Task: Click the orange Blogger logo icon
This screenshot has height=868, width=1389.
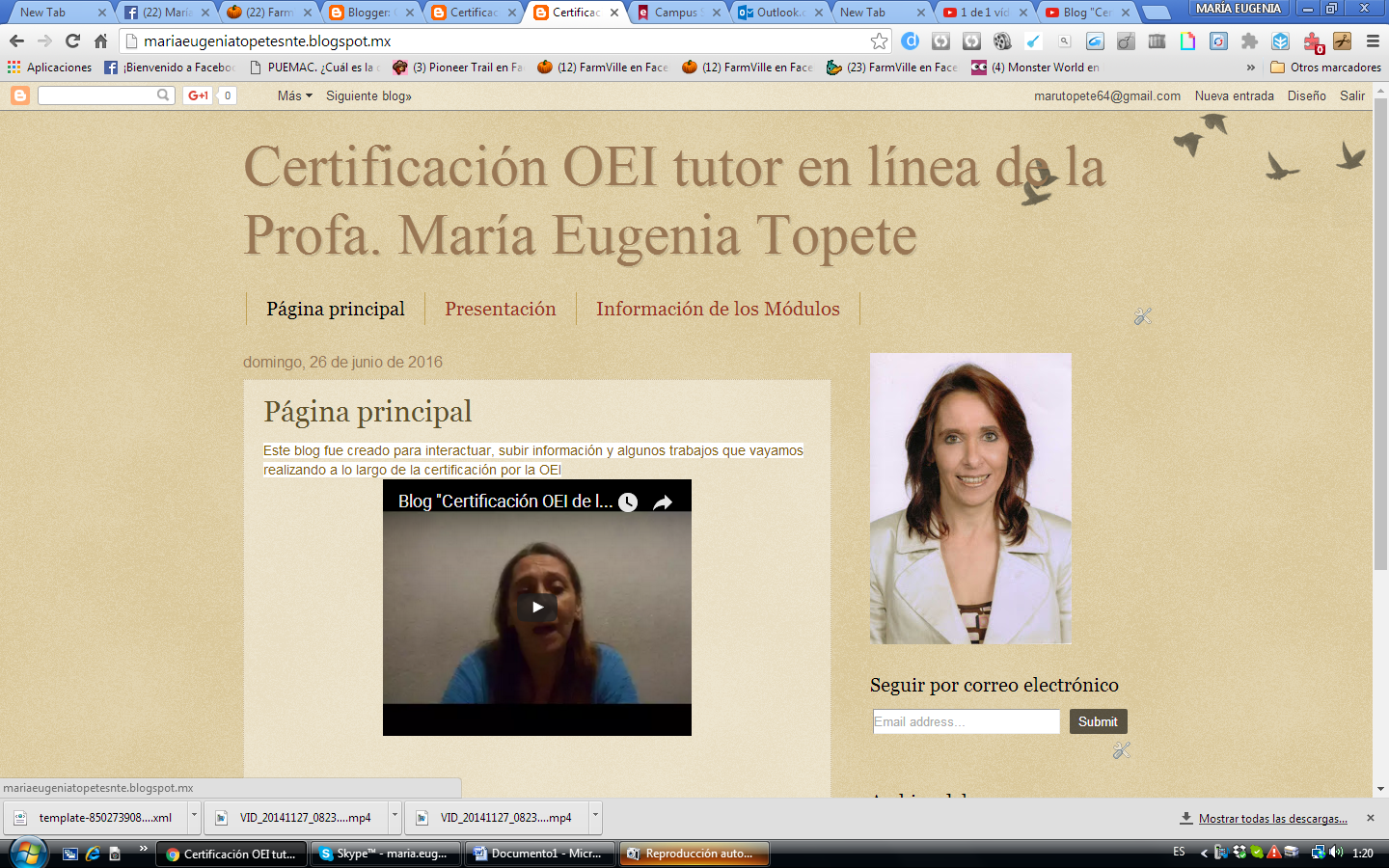Action: coord(20,95)
